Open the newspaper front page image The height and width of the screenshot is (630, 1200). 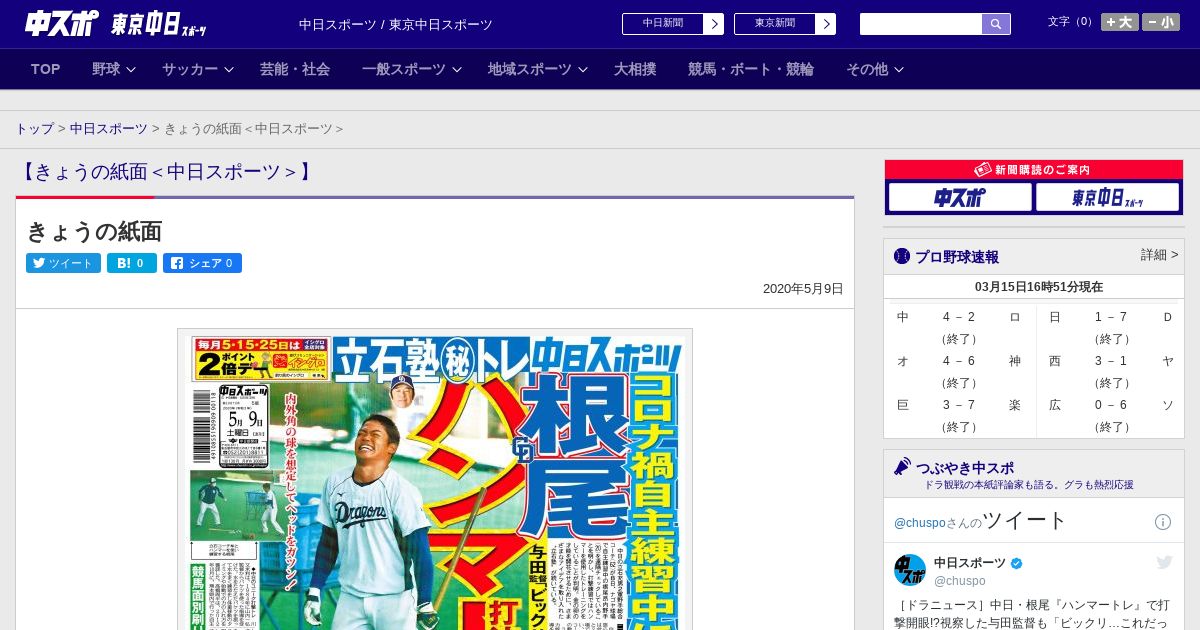tap(435, 479)
